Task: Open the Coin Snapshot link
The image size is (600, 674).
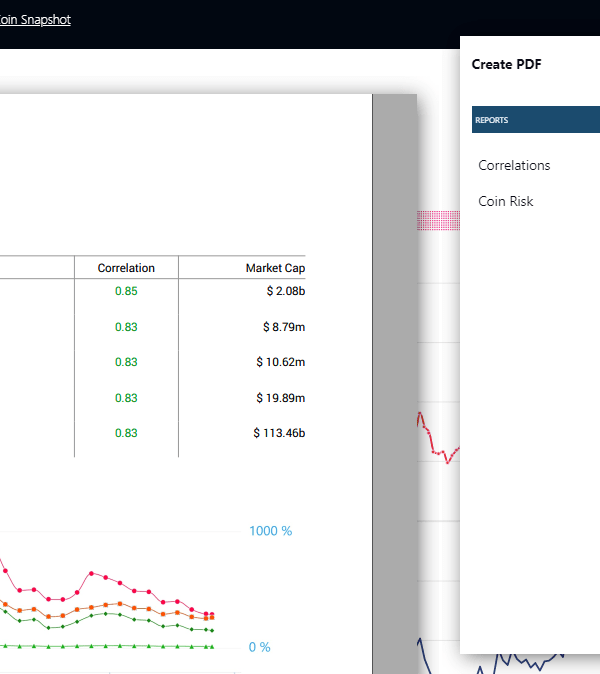Action: (x=35, y=19)
